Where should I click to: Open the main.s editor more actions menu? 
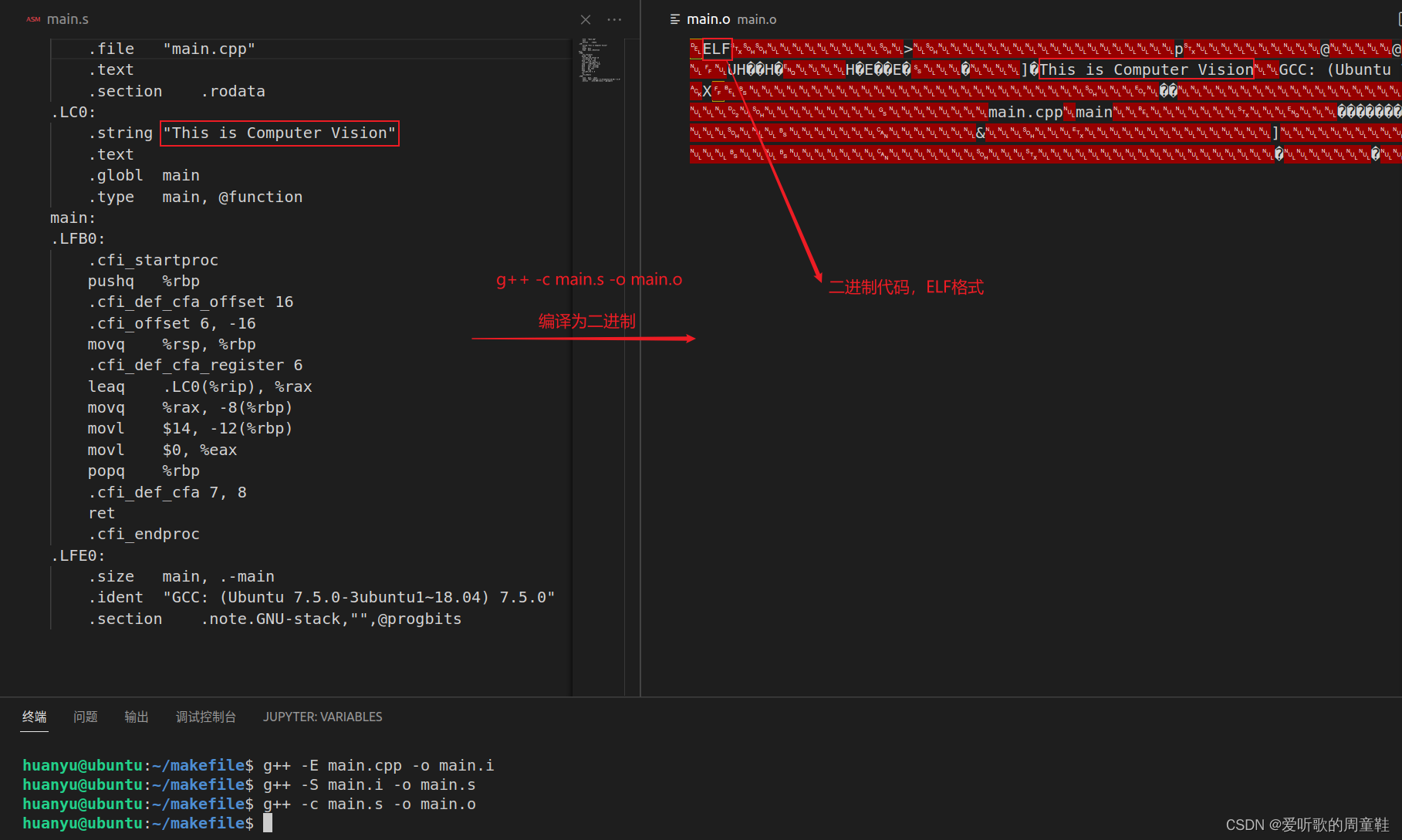[614, 19]
